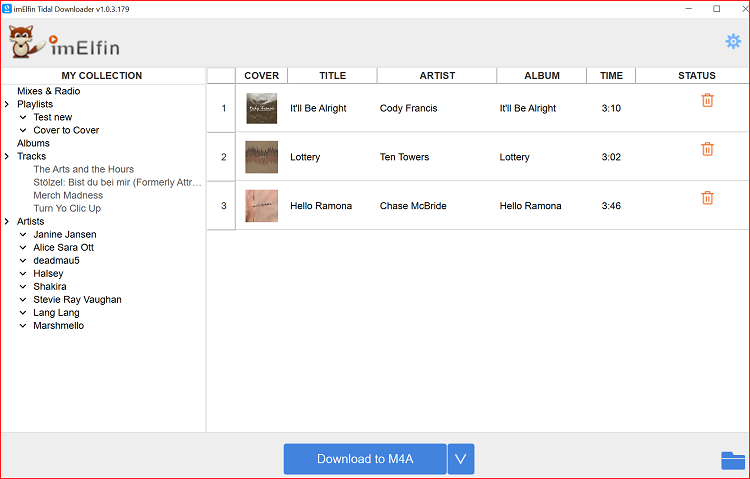Maximize the imElfin window

coord(717,9)
